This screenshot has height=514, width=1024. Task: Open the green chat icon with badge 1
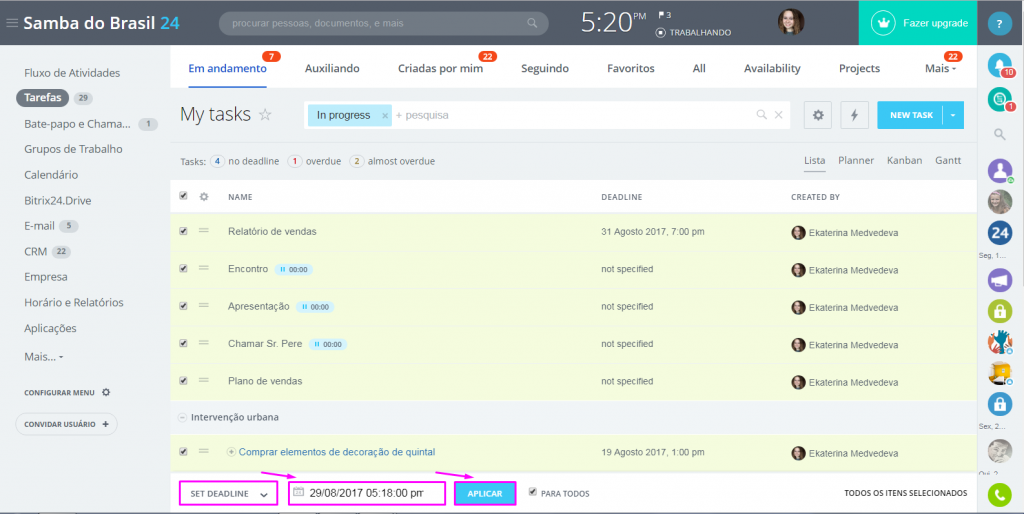click(x=1000, y=99)
